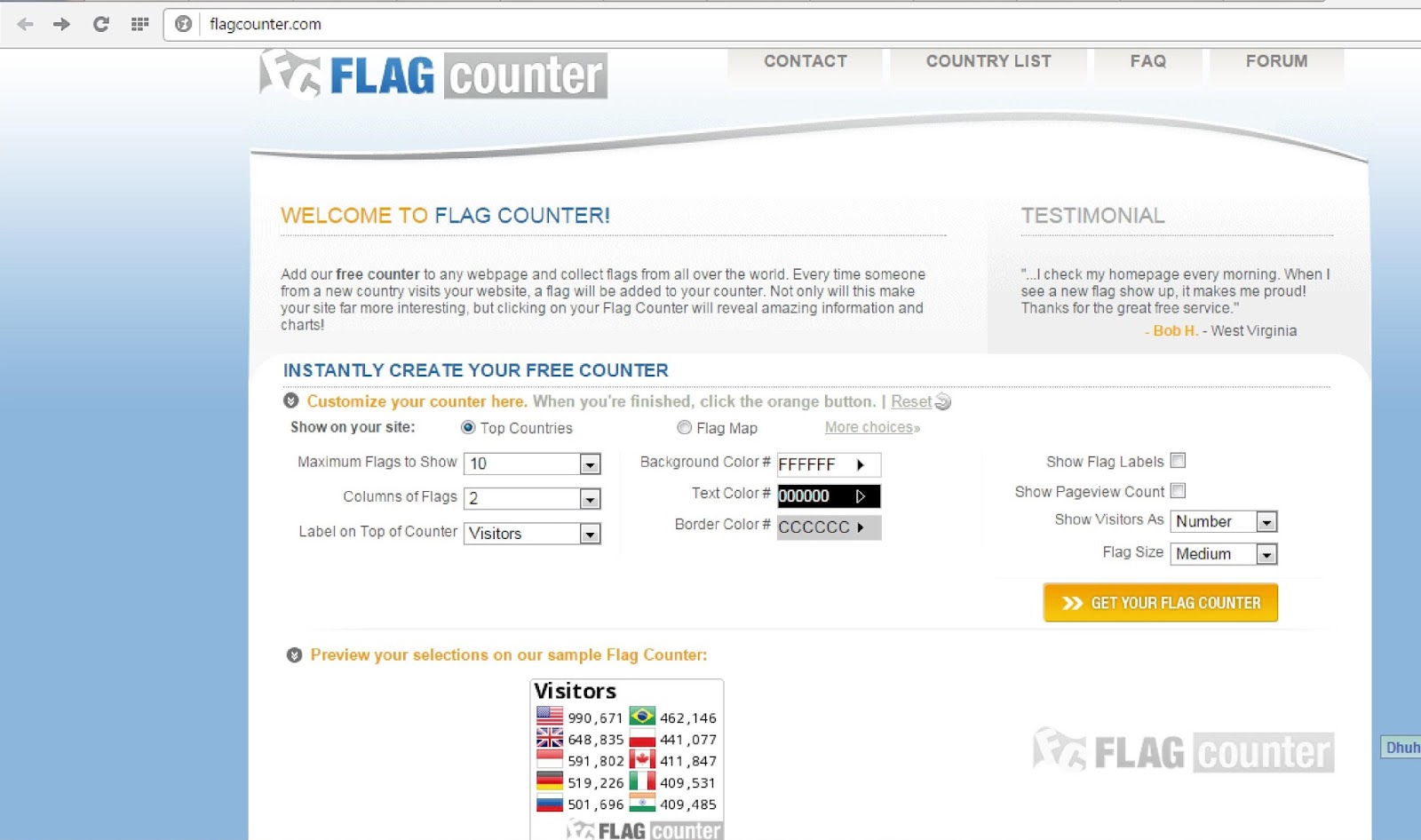1421x840 pixels.
Task: Open the Columns of Flags dropdown
Action: 533,498
